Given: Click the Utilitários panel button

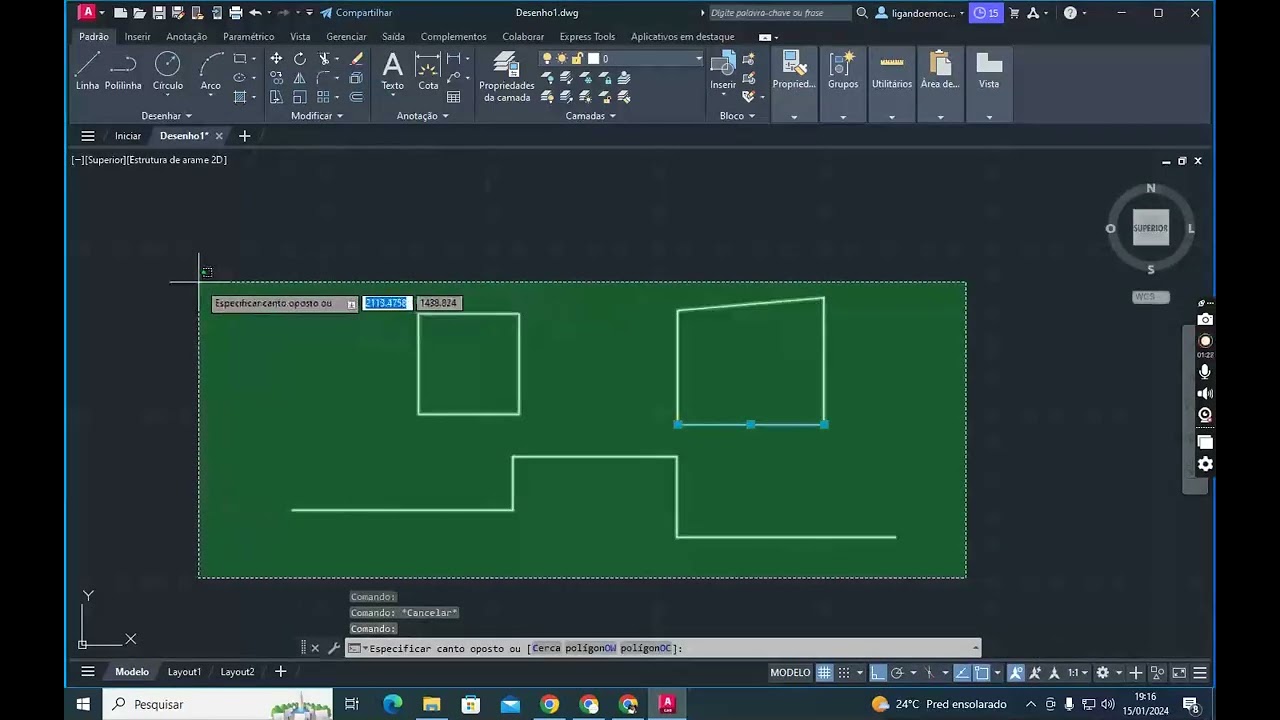Looking at the screenshot, I should (892, 71).
